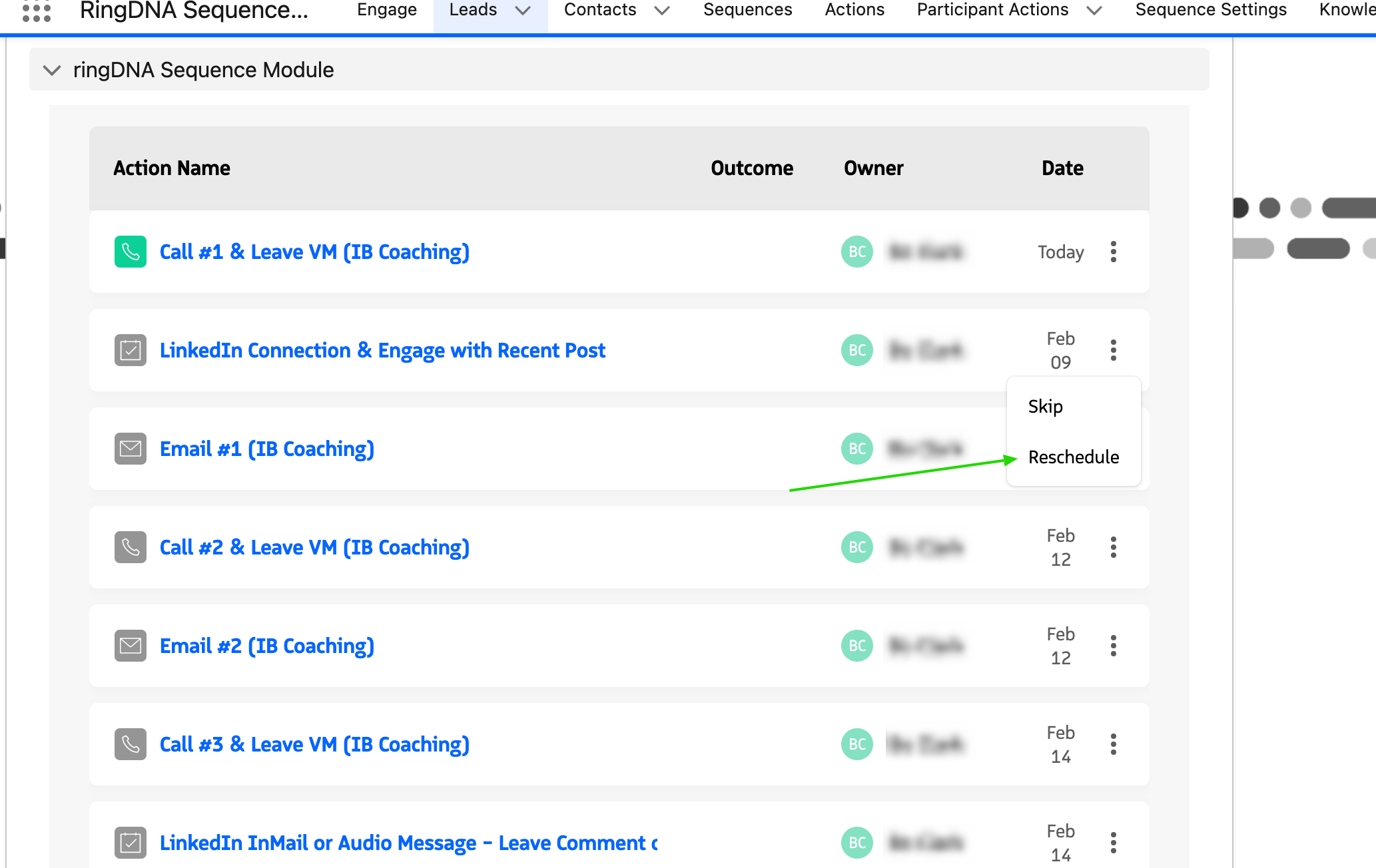
Task: Click the envelope icon for Email #1
Action: [131, 449]
